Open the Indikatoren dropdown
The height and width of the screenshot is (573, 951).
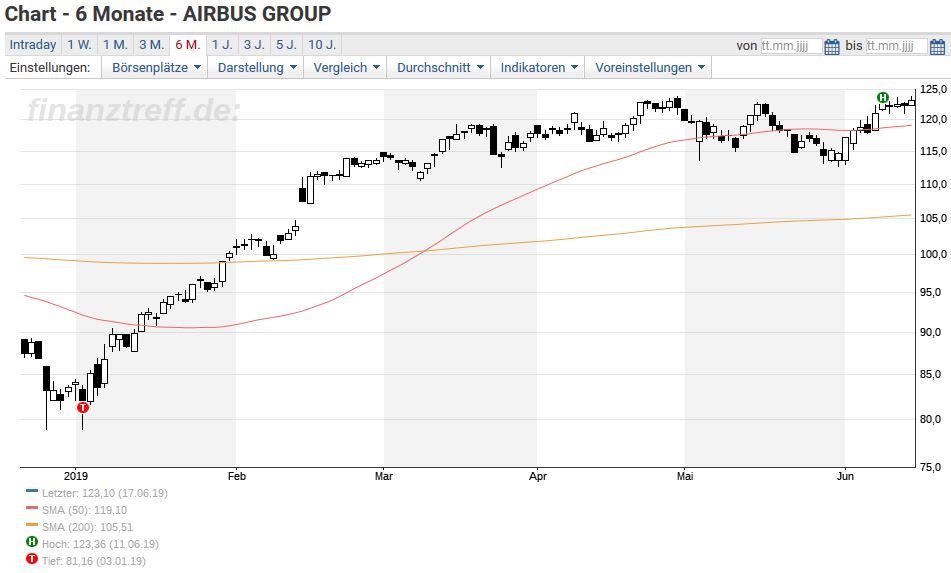click(539, 67)
